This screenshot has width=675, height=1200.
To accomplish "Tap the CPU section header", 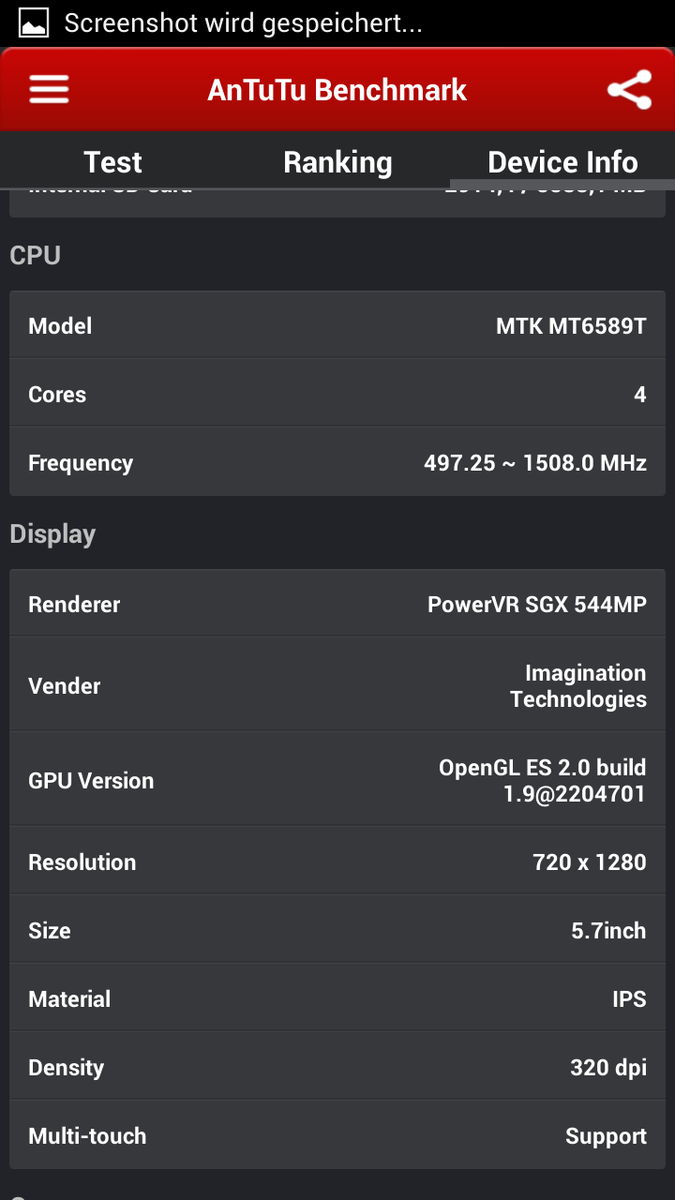I will 35,256.
